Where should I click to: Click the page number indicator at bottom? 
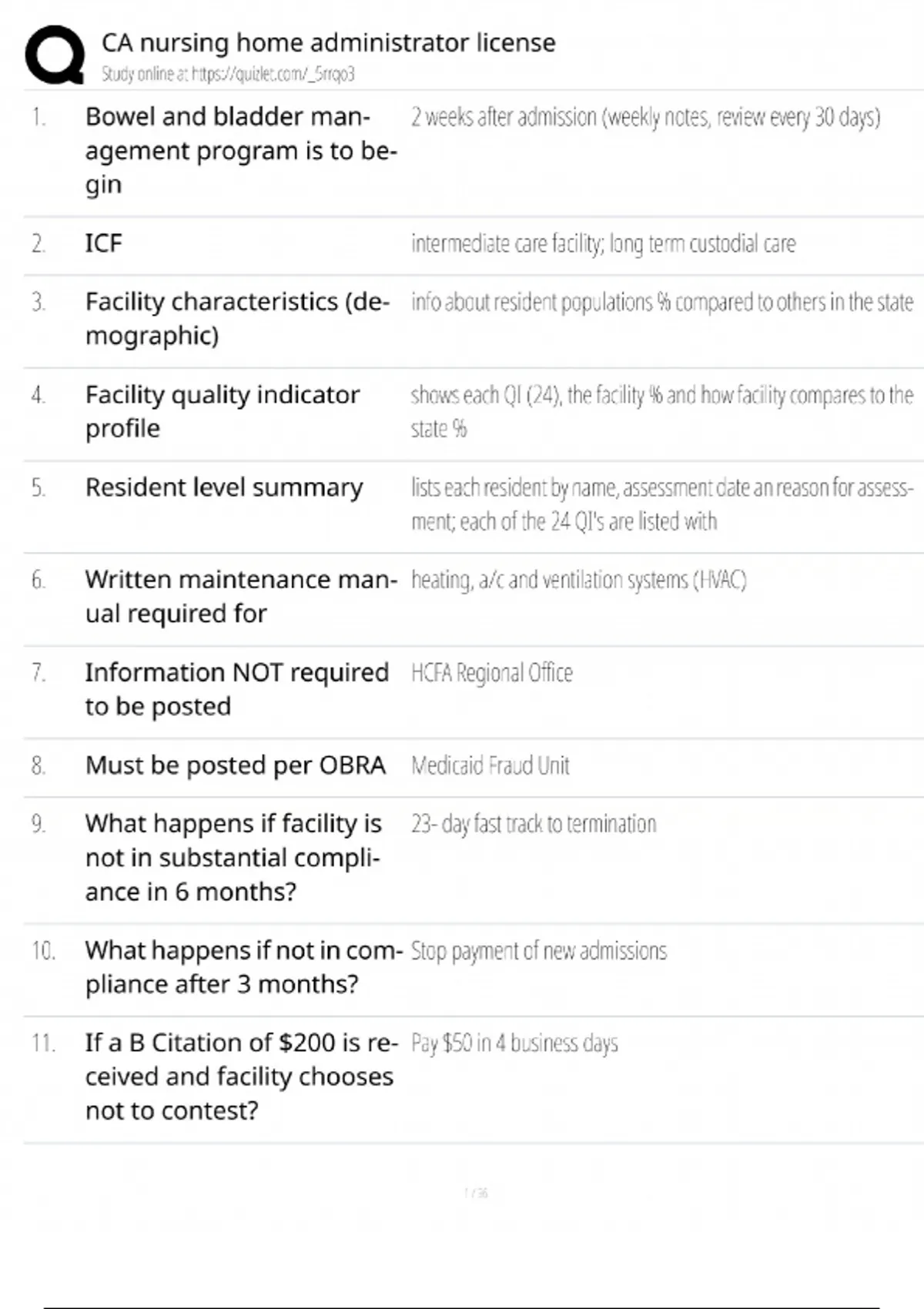pos(476,1193)
